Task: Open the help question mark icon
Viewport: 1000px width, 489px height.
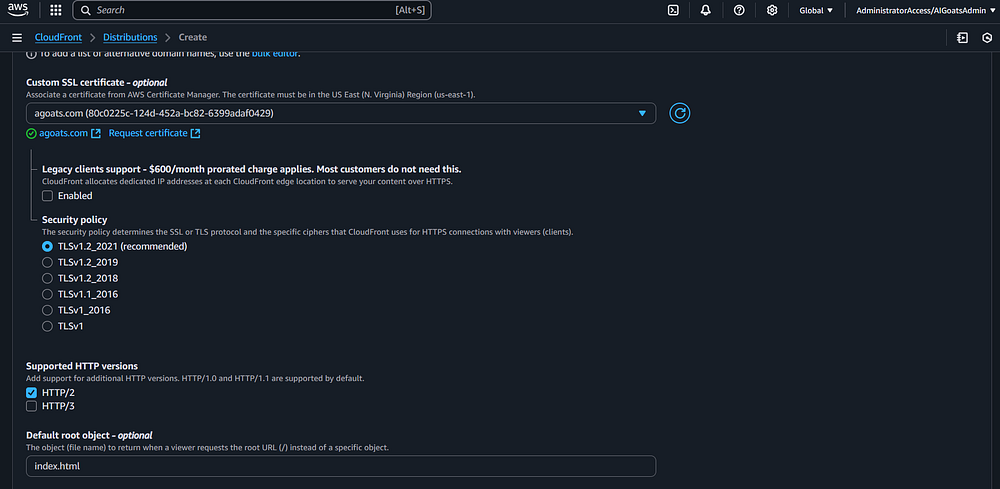Action: click(739, 10)
